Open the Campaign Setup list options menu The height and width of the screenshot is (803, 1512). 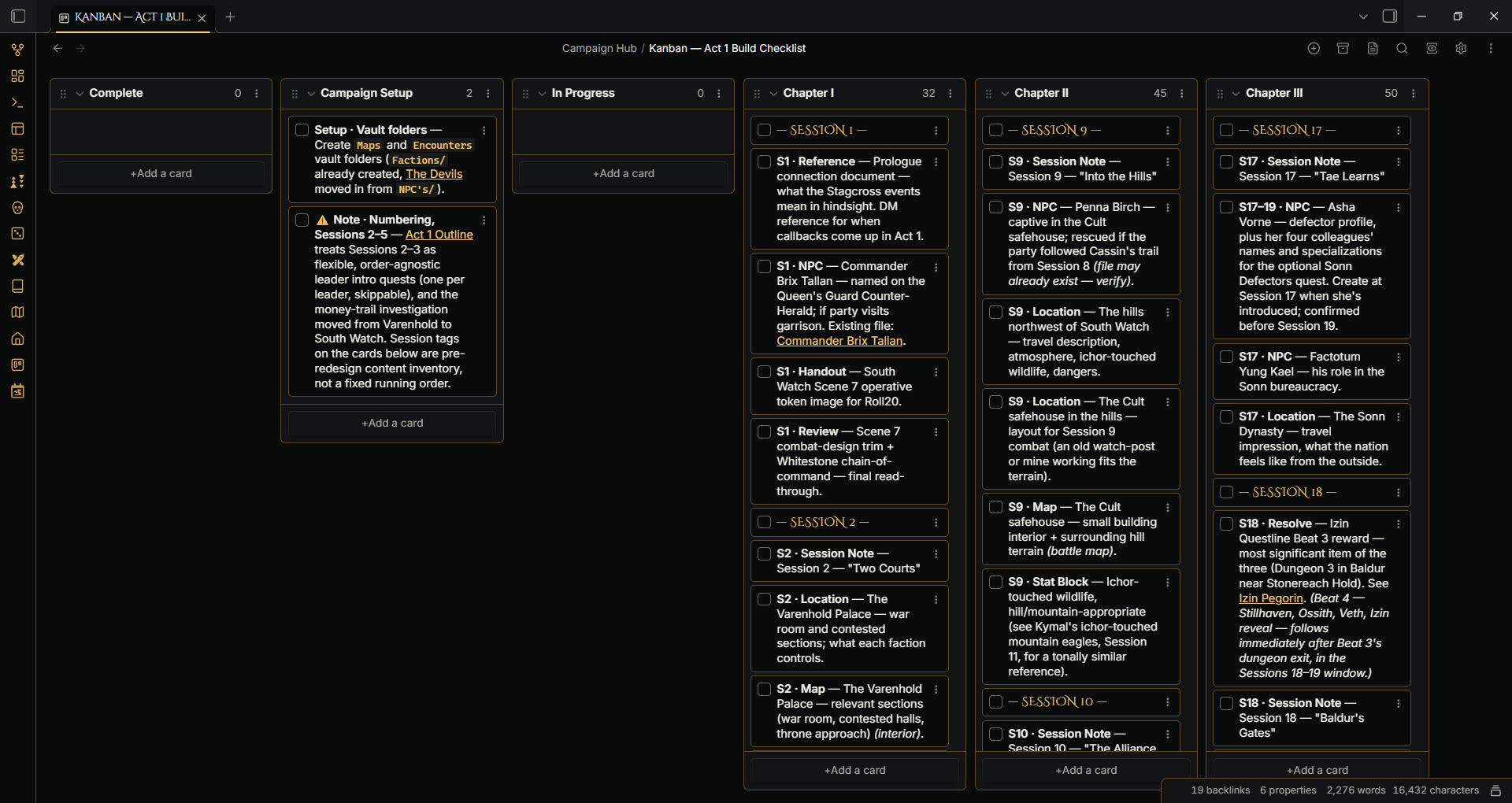488,94
